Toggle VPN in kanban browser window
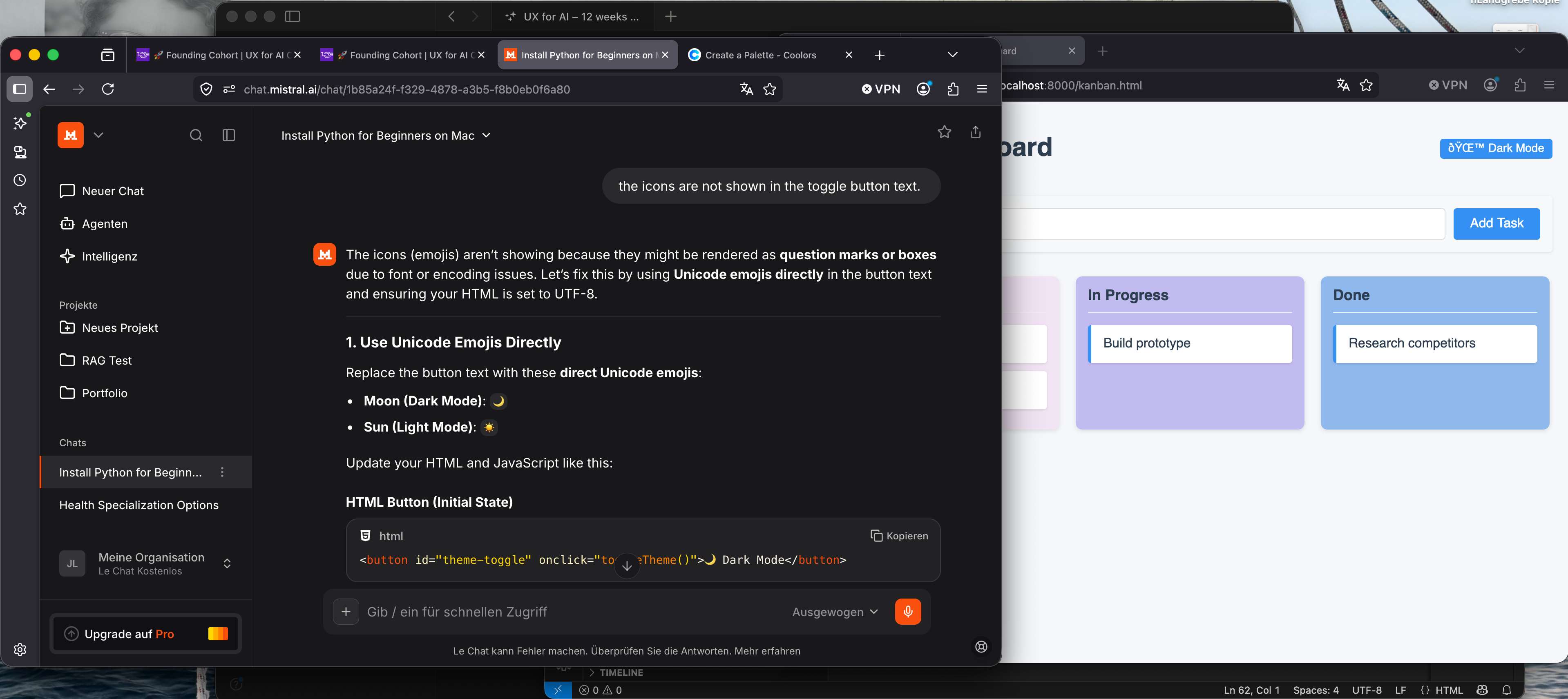Screen dimensions: 1568x699 point(1447,85)
